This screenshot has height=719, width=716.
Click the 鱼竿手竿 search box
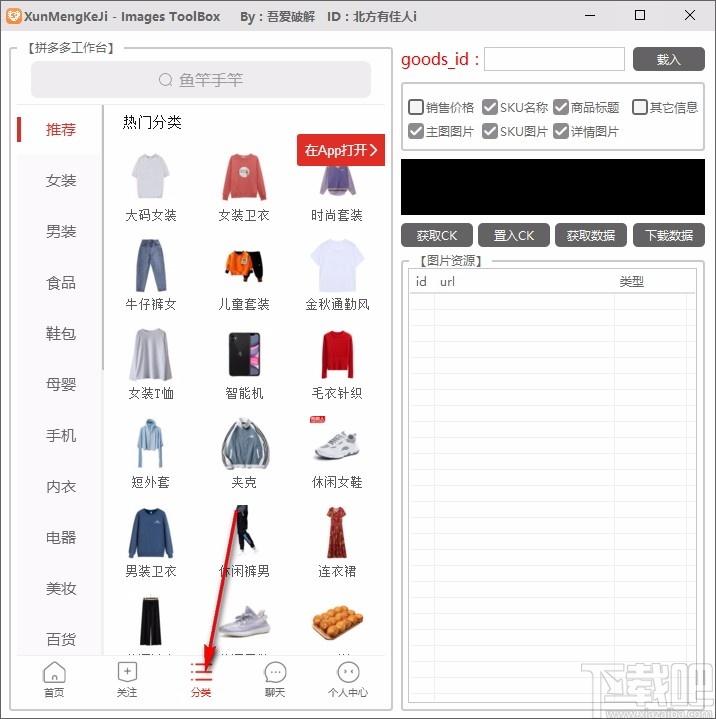tap(201, 80)
